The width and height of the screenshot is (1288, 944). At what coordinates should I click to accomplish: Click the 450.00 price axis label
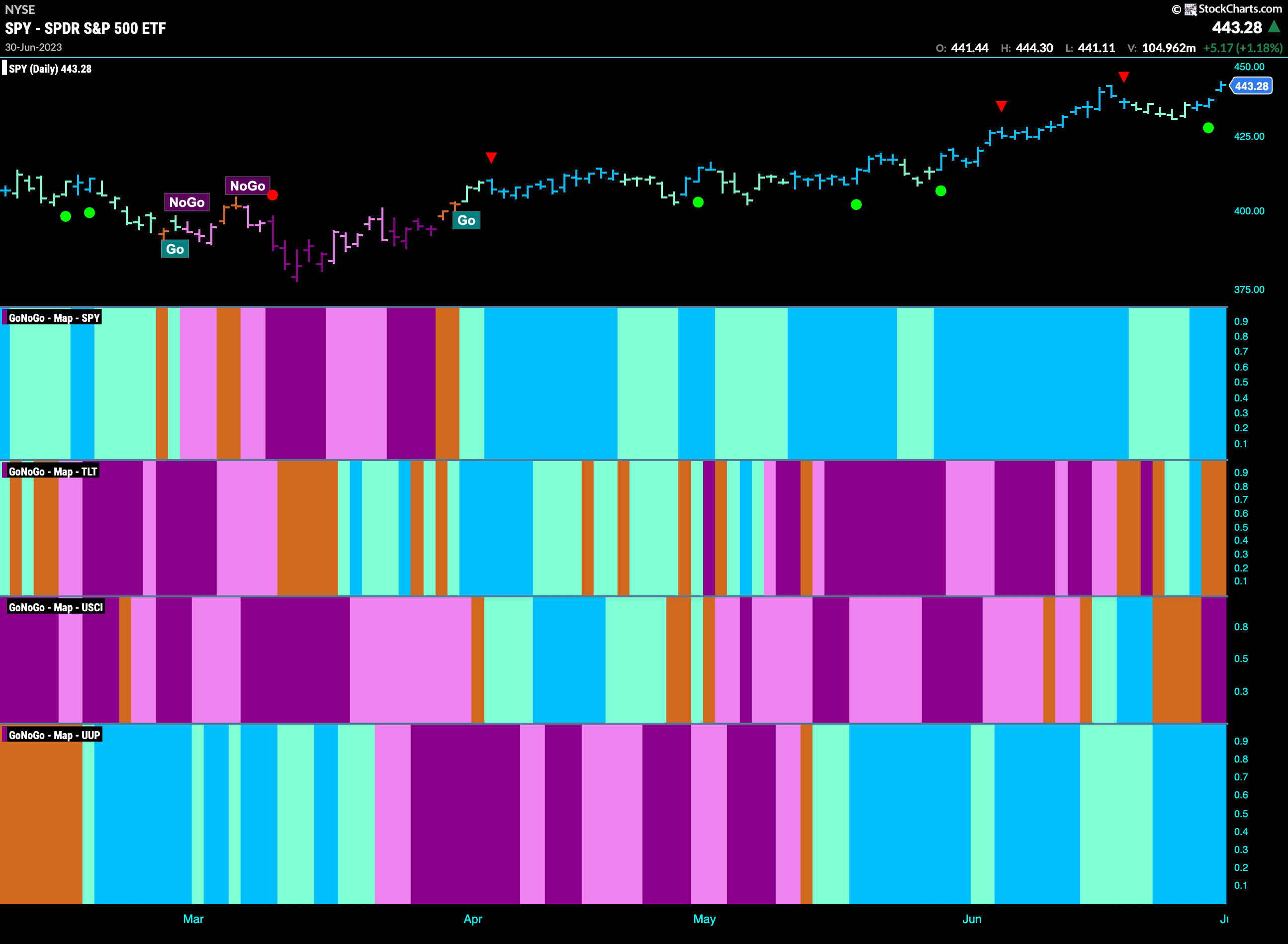point(1249,67)
